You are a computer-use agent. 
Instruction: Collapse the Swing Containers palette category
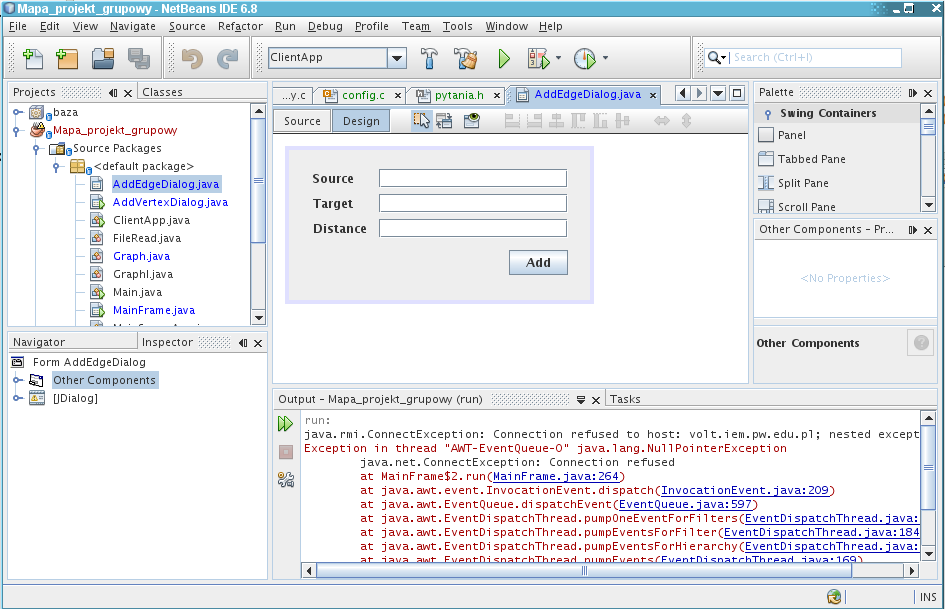pos(767,113)
